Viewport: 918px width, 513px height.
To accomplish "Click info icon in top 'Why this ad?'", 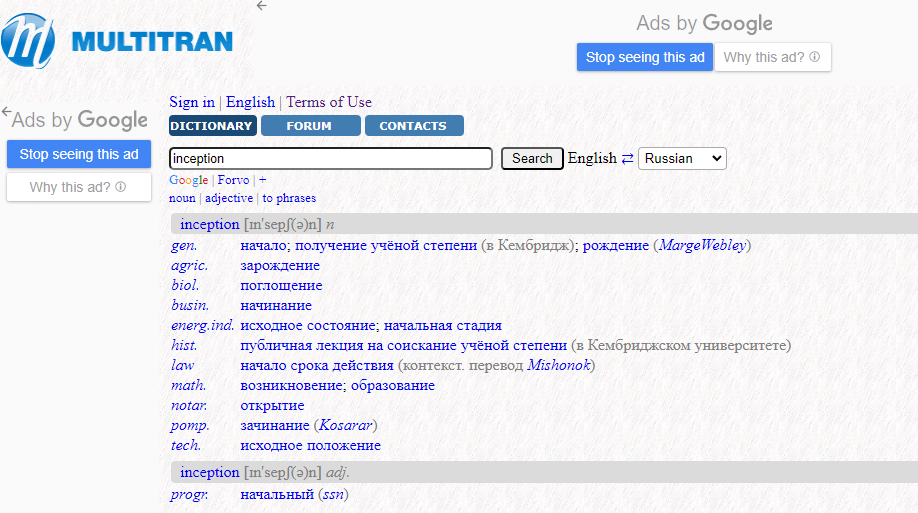I will 815,58.
